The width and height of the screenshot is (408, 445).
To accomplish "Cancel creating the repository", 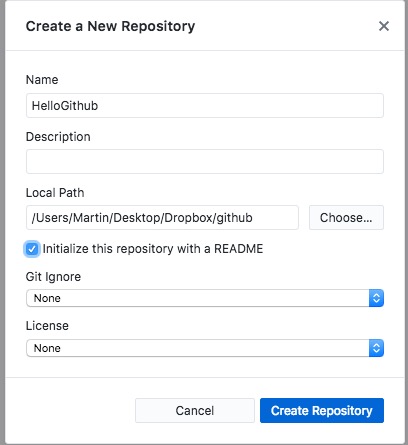I will pos(195,411).
